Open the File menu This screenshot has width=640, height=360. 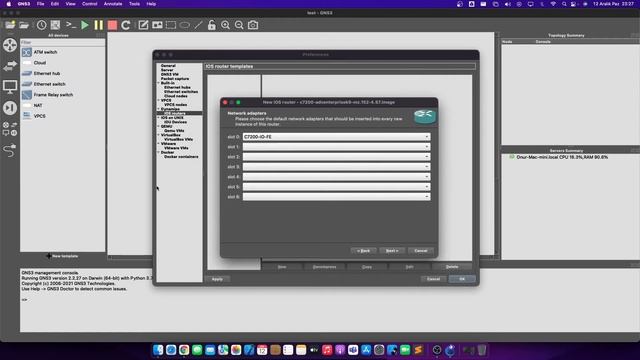[x=40, y=4]
